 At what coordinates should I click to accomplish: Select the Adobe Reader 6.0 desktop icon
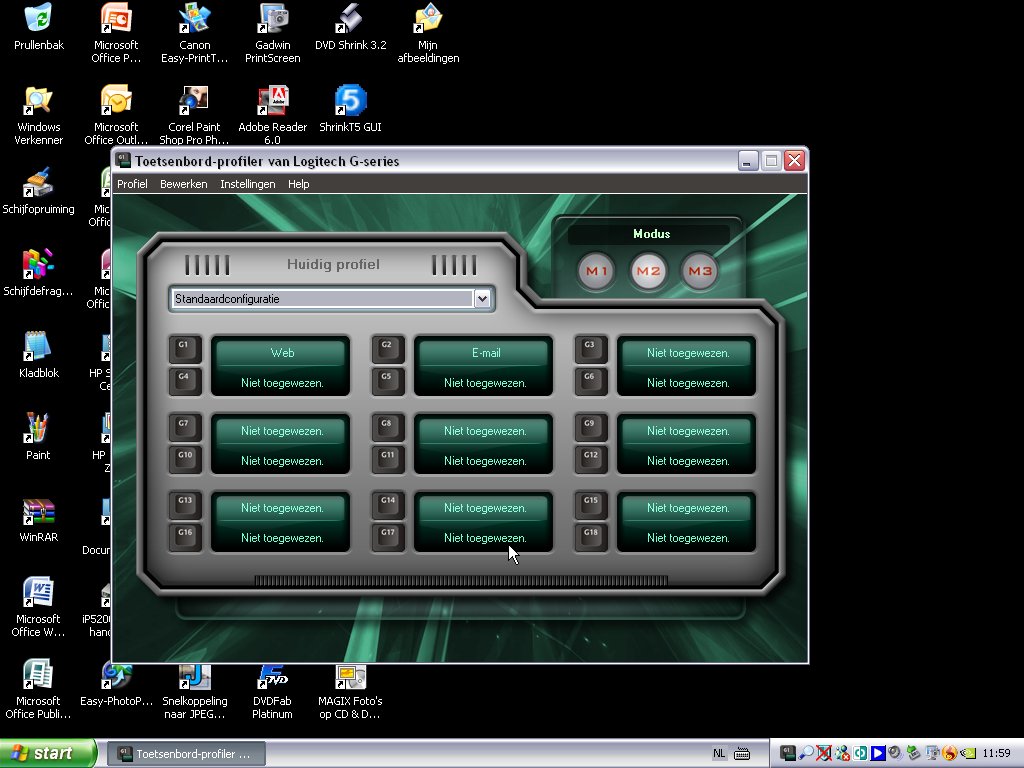272,115
